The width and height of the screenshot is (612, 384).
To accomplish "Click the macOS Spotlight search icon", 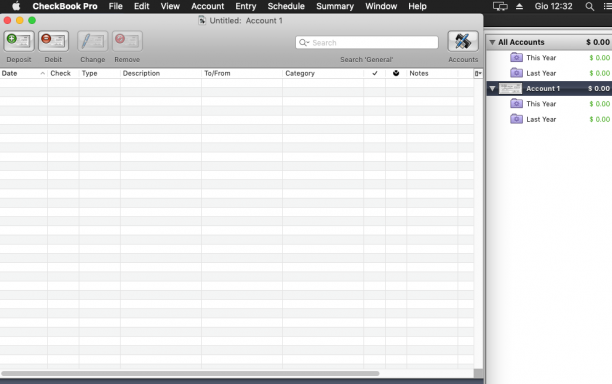I will pos(590,6).
